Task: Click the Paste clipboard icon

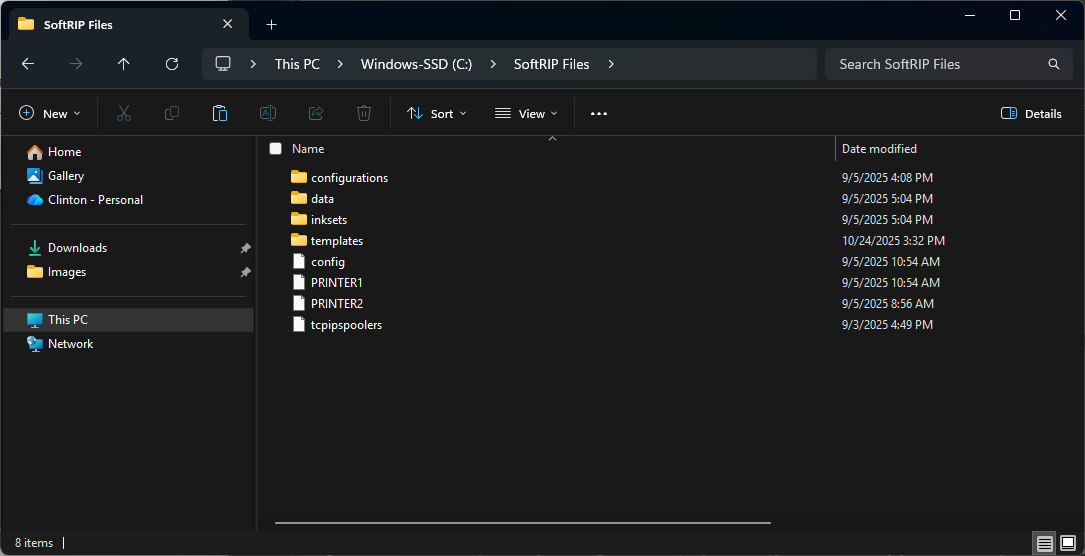Action: point(220,114)
